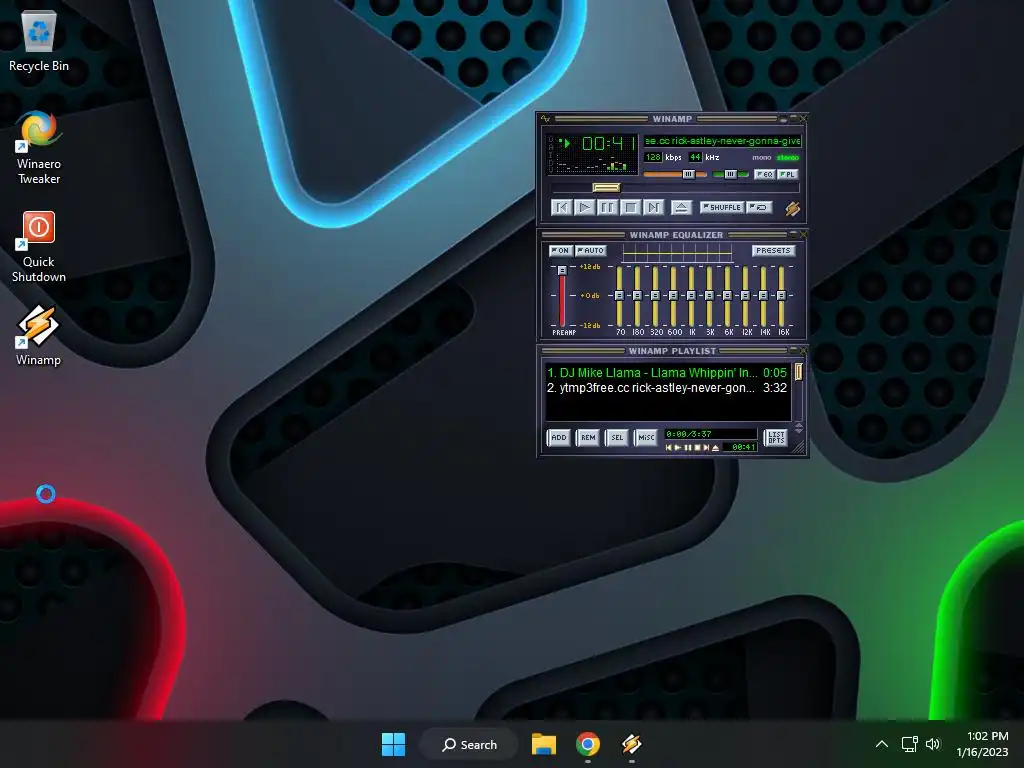This screenshot has width=1024, height=768.
Task: Open the playlist MISC menu
Action: (646, 438)
